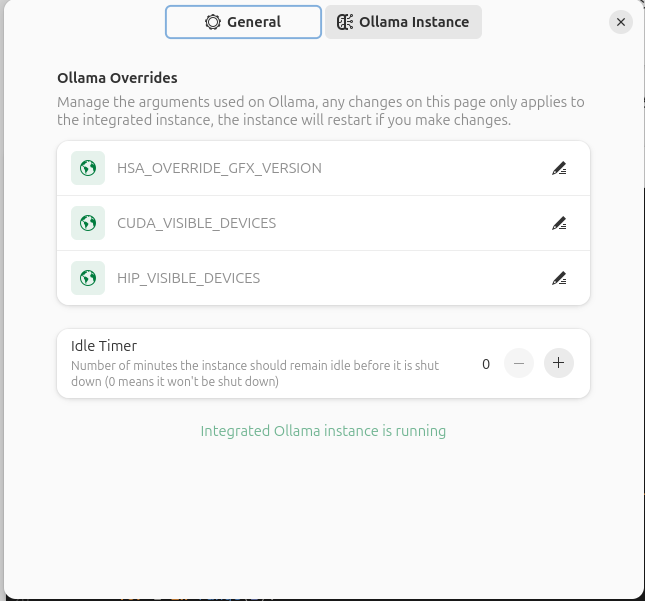Open the Ollama Instance tab
645x601 pixels.
tap(403, 22)
